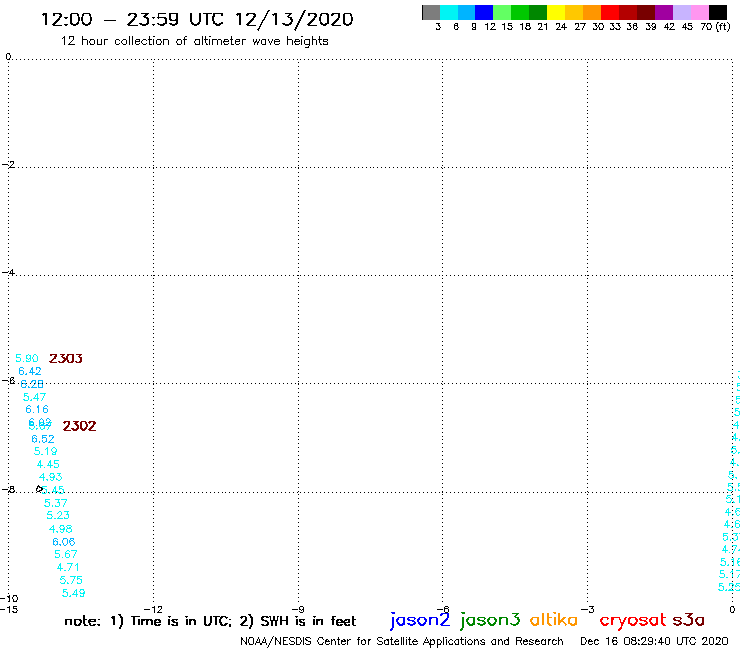Select the orange 'altika' legend label
Screen dimensions: 740x650
click(554, 619)
